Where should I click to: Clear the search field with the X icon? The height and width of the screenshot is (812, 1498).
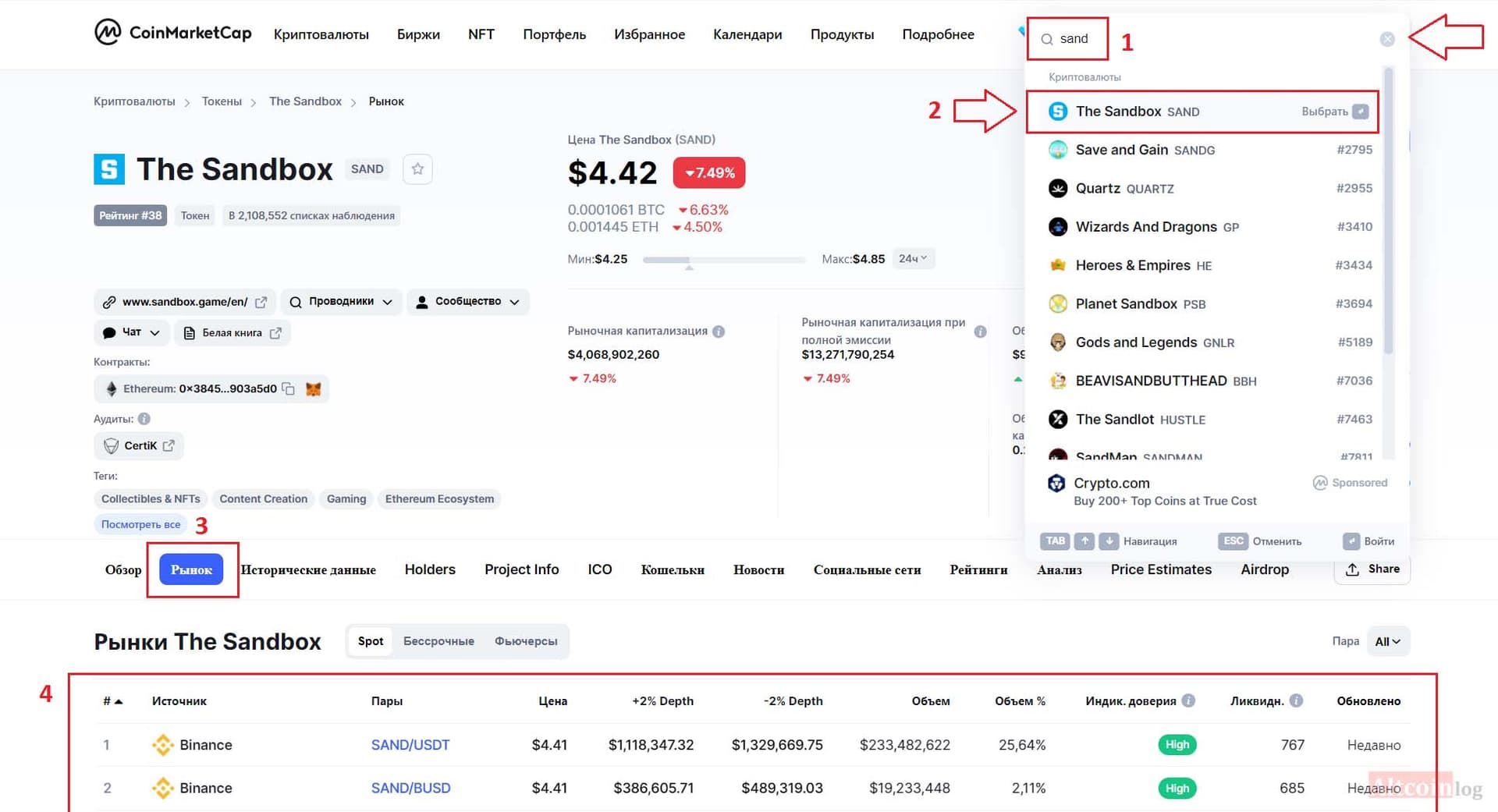(1386, 39)
